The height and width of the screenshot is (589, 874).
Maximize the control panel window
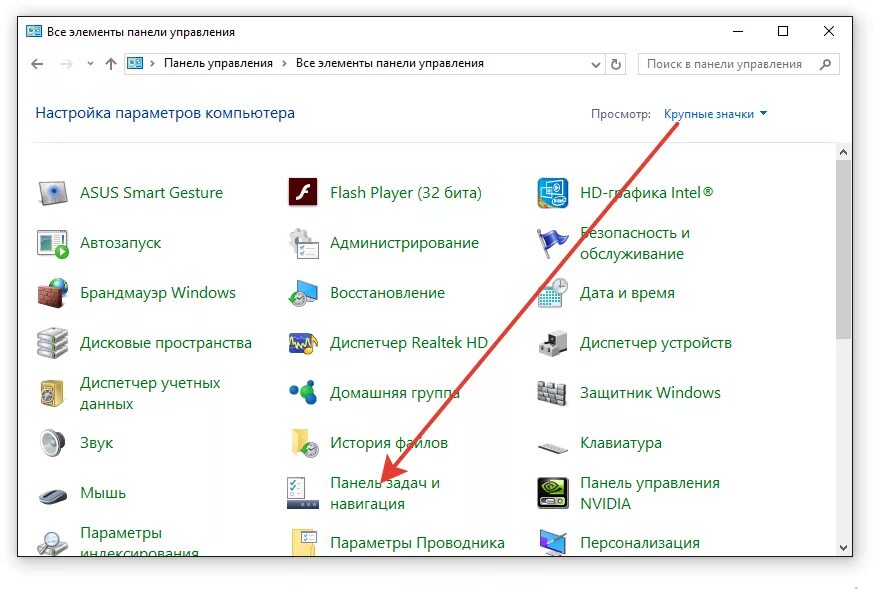pos(783,31)
